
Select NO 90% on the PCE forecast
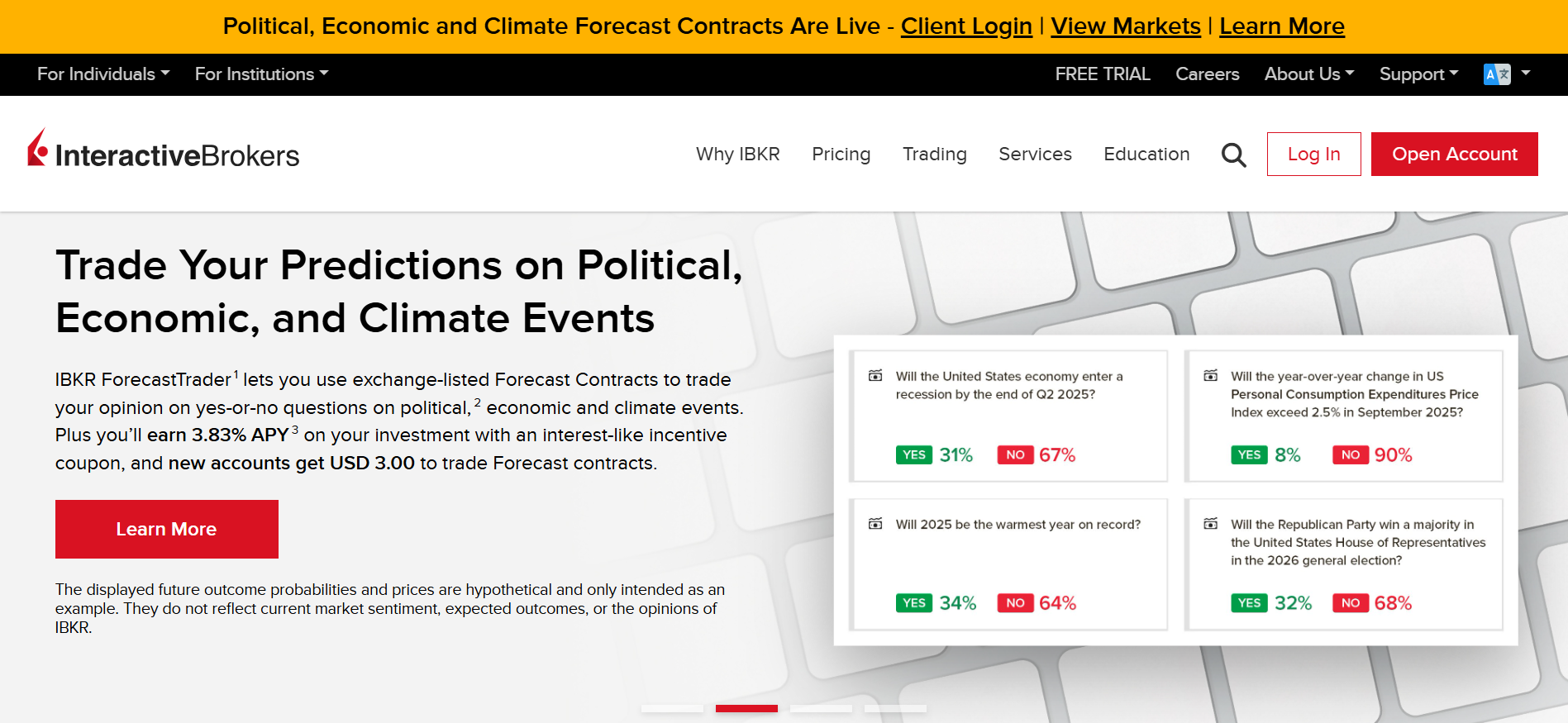[x=1372, y=455]
